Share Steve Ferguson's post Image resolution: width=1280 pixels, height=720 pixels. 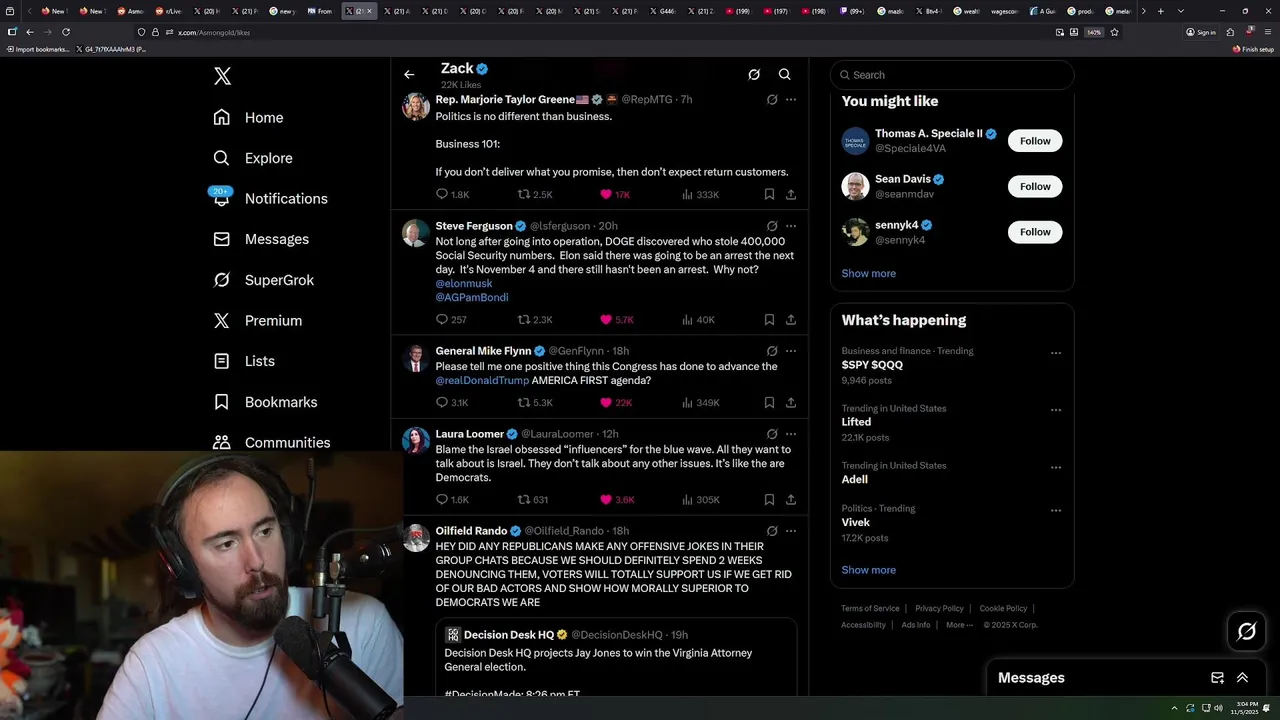[x=791, y=320]
